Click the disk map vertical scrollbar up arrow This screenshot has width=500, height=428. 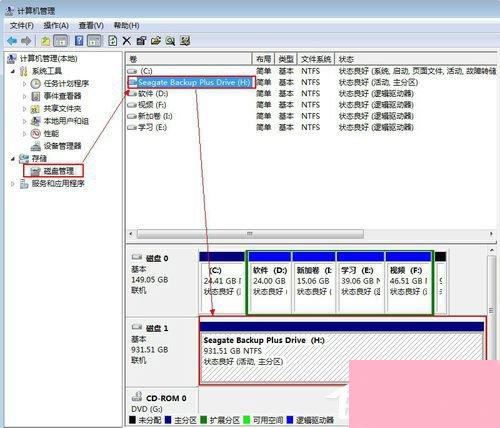492,250
